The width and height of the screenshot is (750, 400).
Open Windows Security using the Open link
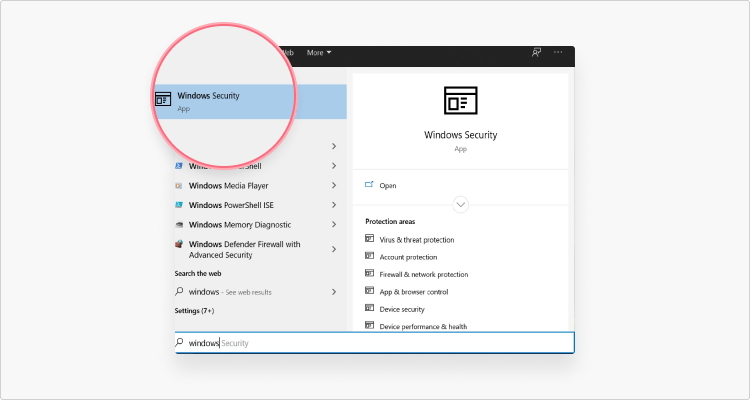click(x=387, y=186)
